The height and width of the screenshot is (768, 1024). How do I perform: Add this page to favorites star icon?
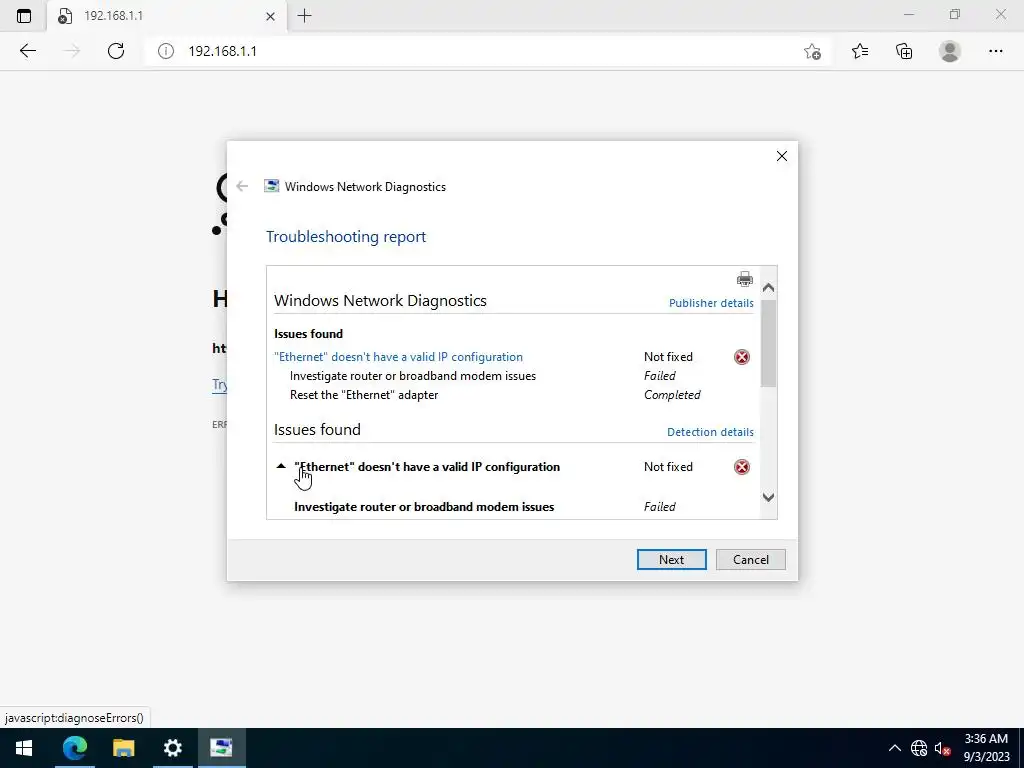tap(812, 51)
